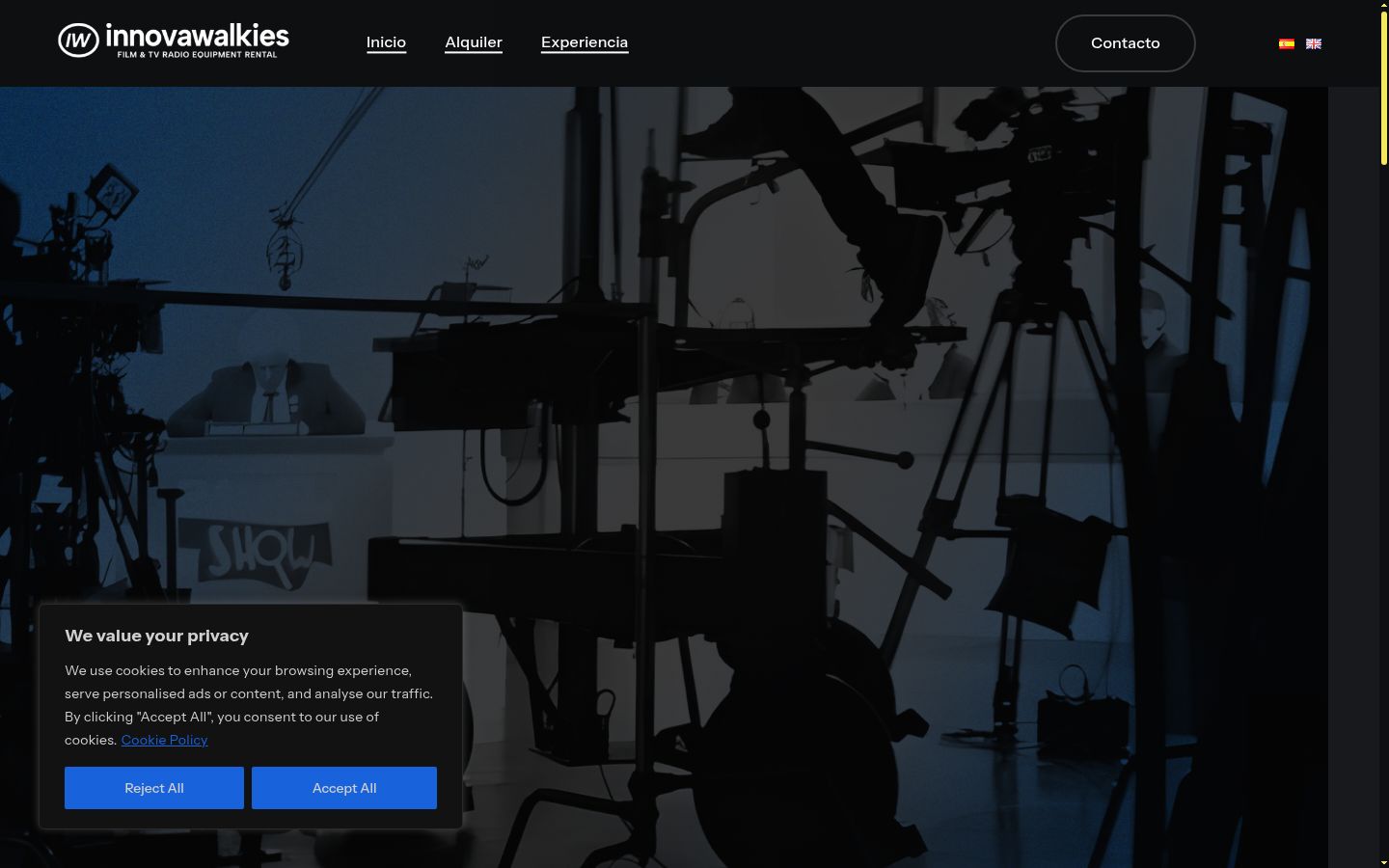This screenshot has width=1389, height=868.
Task: Switch language via the Spanish flag icon
Action: click(x=1287, y=43)
